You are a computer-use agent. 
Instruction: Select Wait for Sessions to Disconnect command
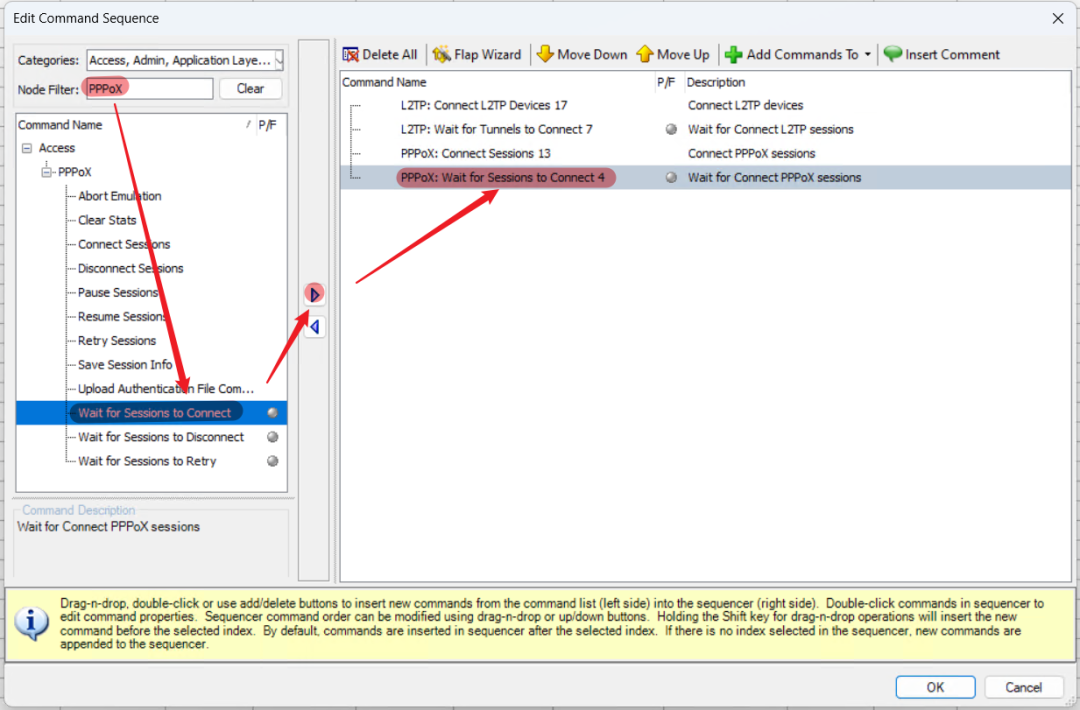point(161,437)
